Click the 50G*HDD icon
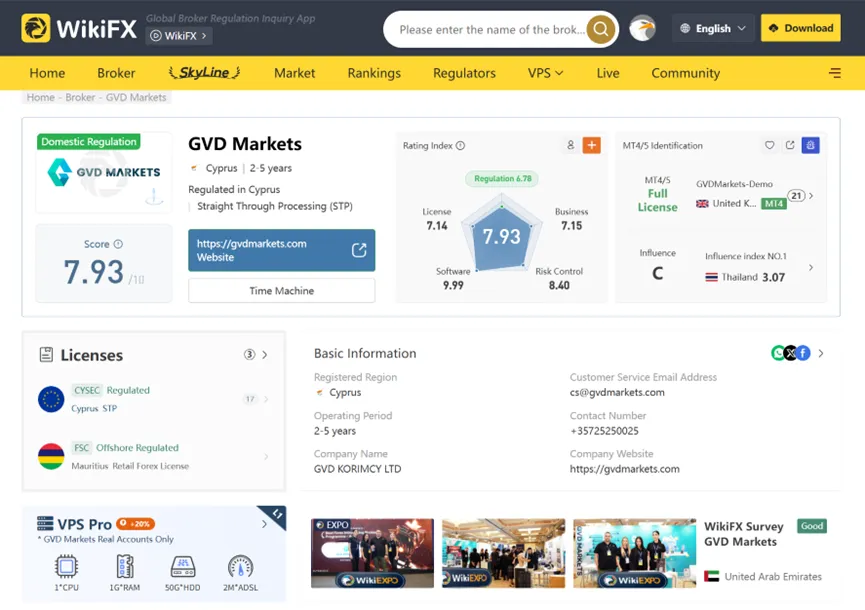 (183, 566)
